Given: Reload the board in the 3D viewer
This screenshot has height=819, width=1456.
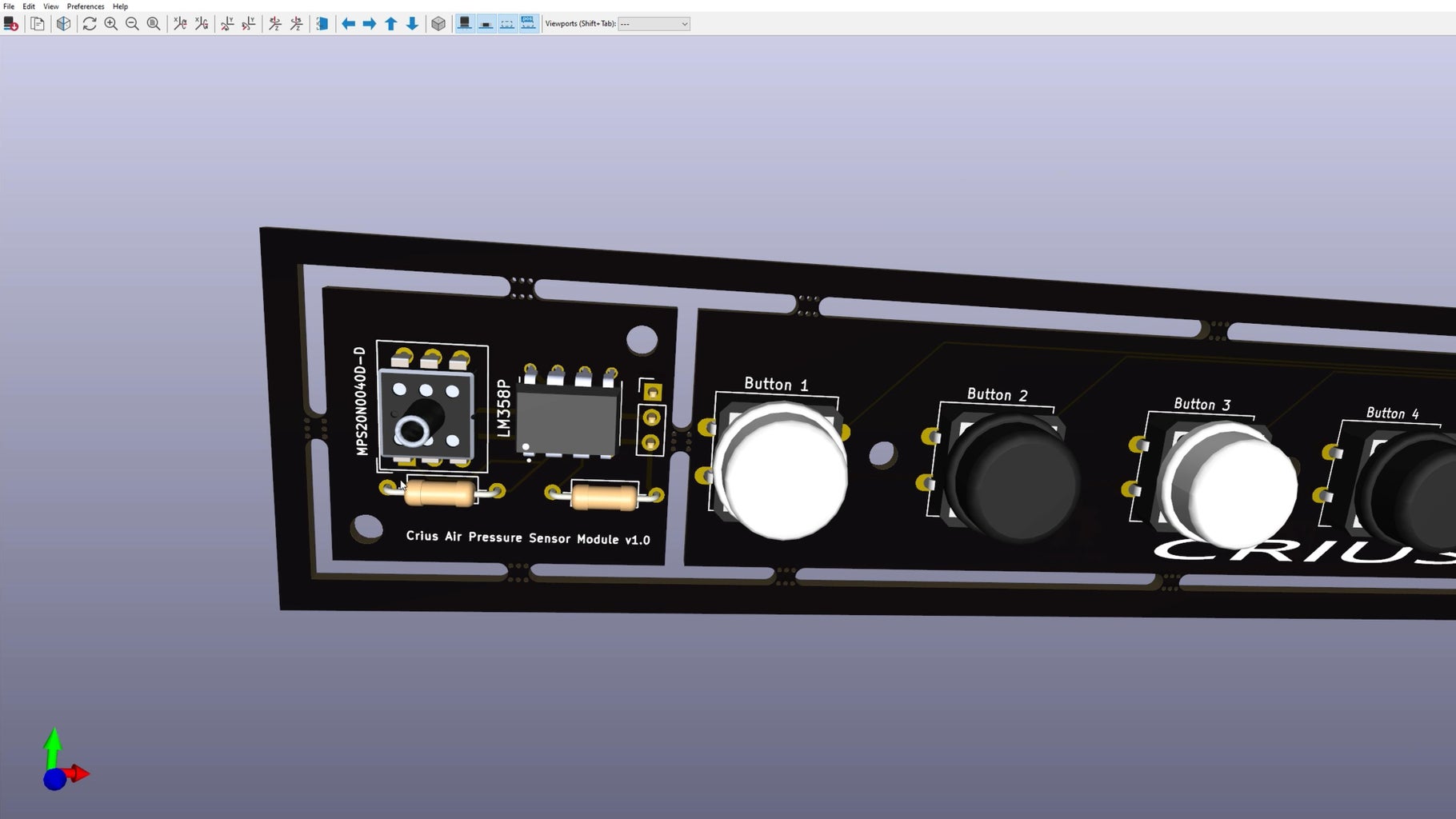Looking at the screenshot, I should 10,23.
